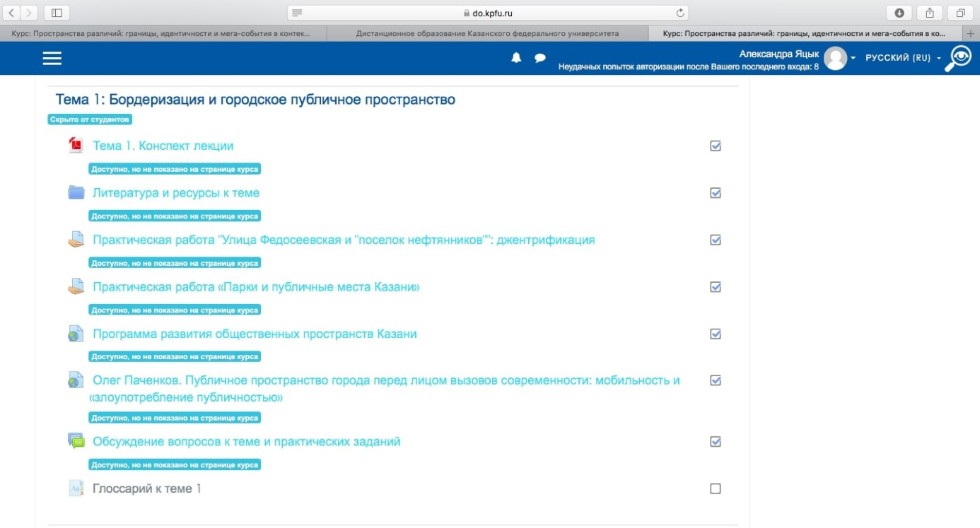Open the hamburger navigation menu
980x528 pixels.
coord(52,58)
